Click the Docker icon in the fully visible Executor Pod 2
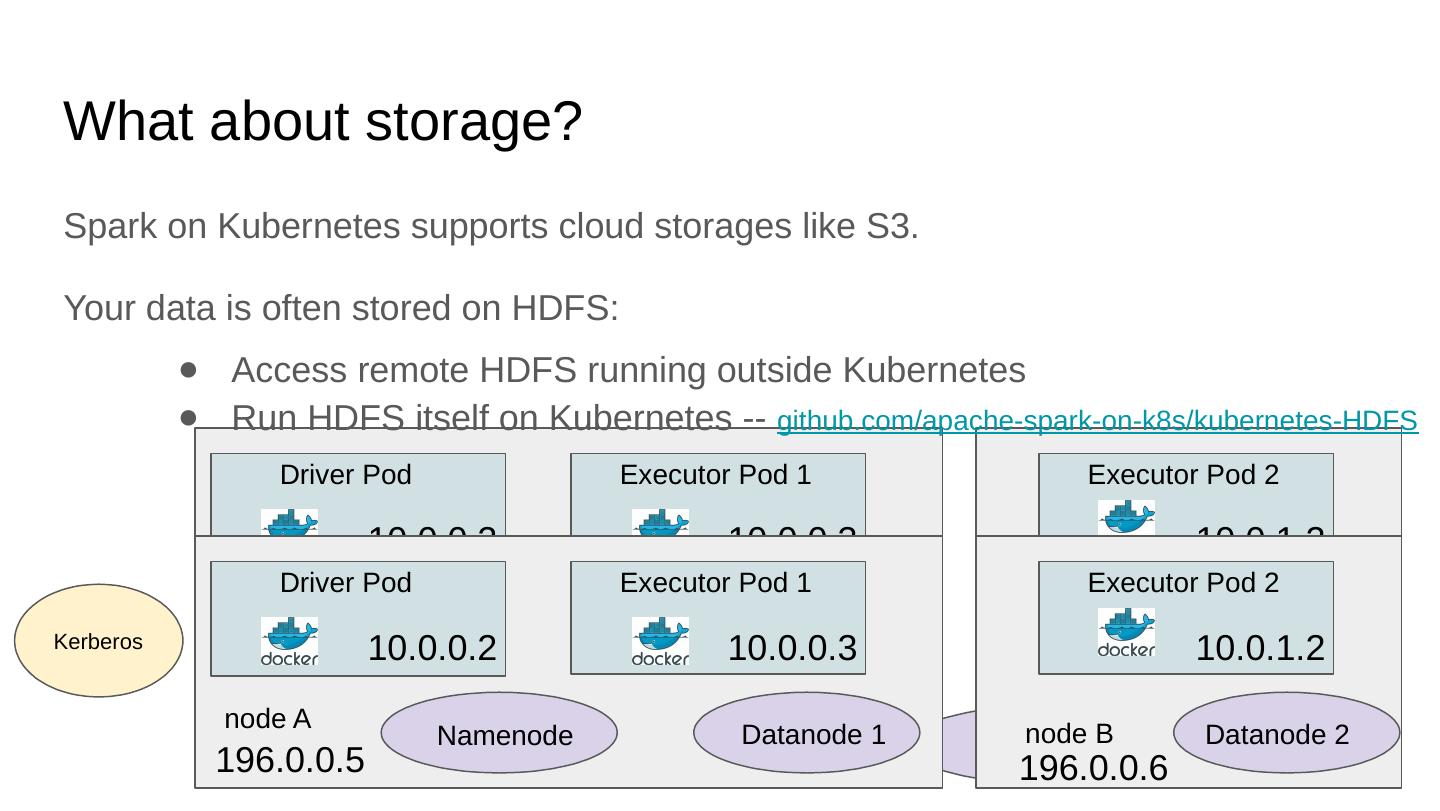This screenshot has width=1440, height=811. pos(1126,632)
